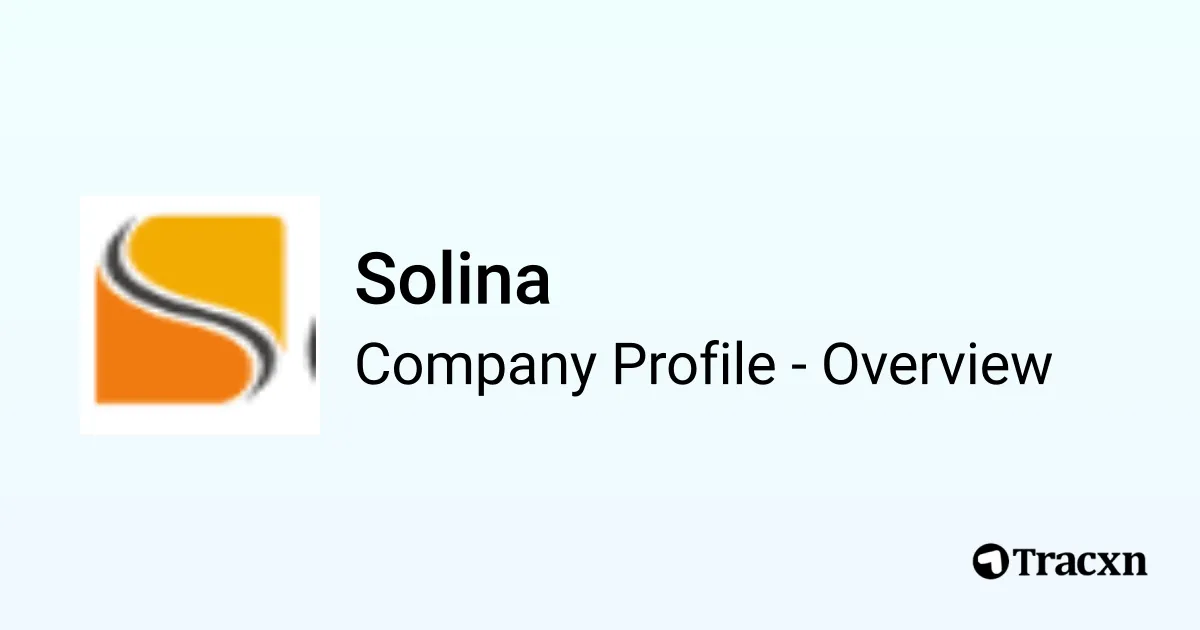Open the Tracxn wordmark link

coord(1080,561)
